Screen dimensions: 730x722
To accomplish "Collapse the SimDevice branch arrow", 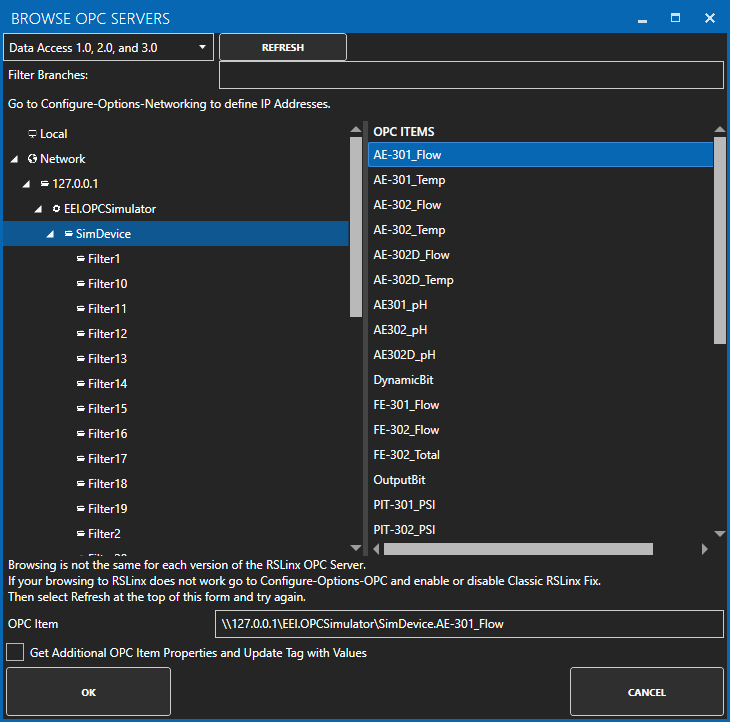I will tap(50, 234).
